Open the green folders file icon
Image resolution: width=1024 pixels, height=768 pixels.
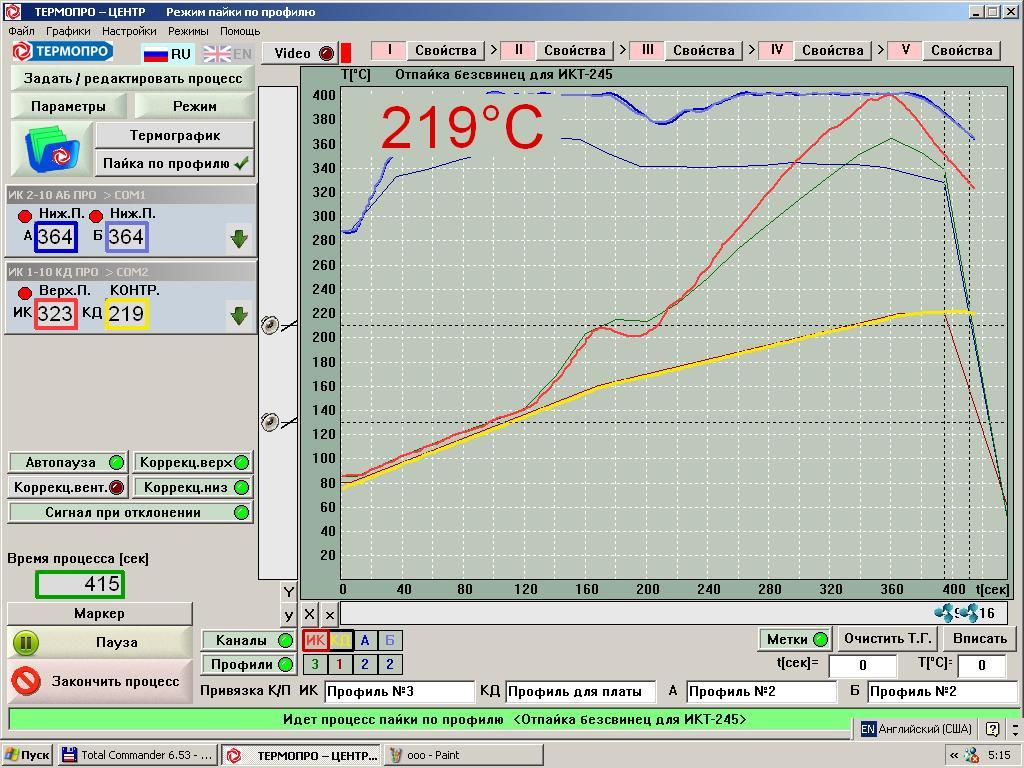point(52,148)
